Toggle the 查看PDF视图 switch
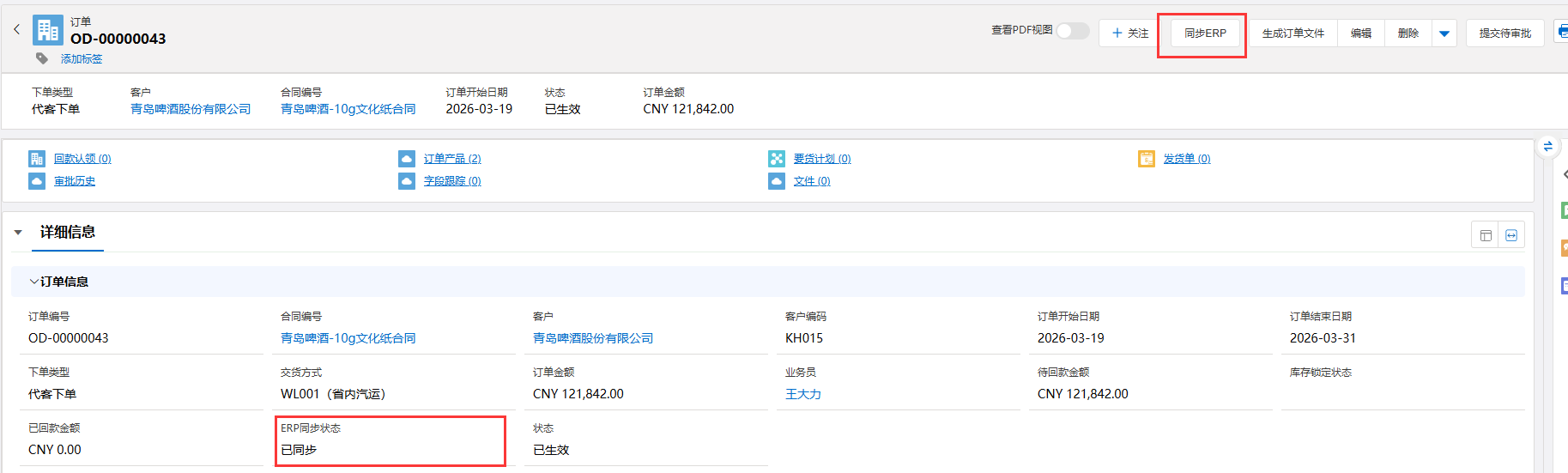 tap(1072, 31)
